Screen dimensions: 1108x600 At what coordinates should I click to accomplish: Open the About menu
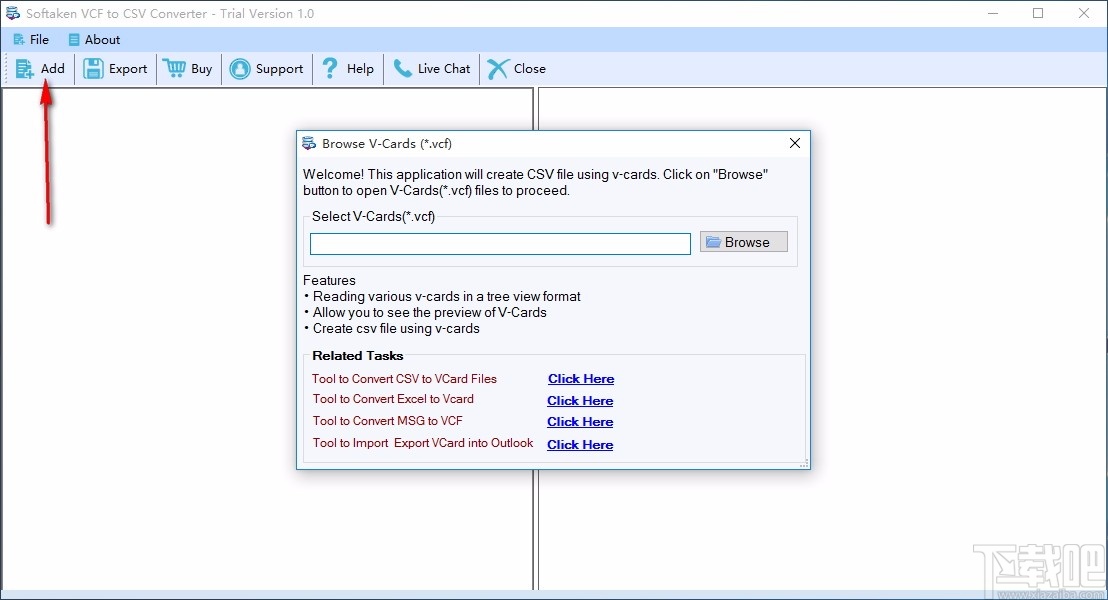click(94, 39)
